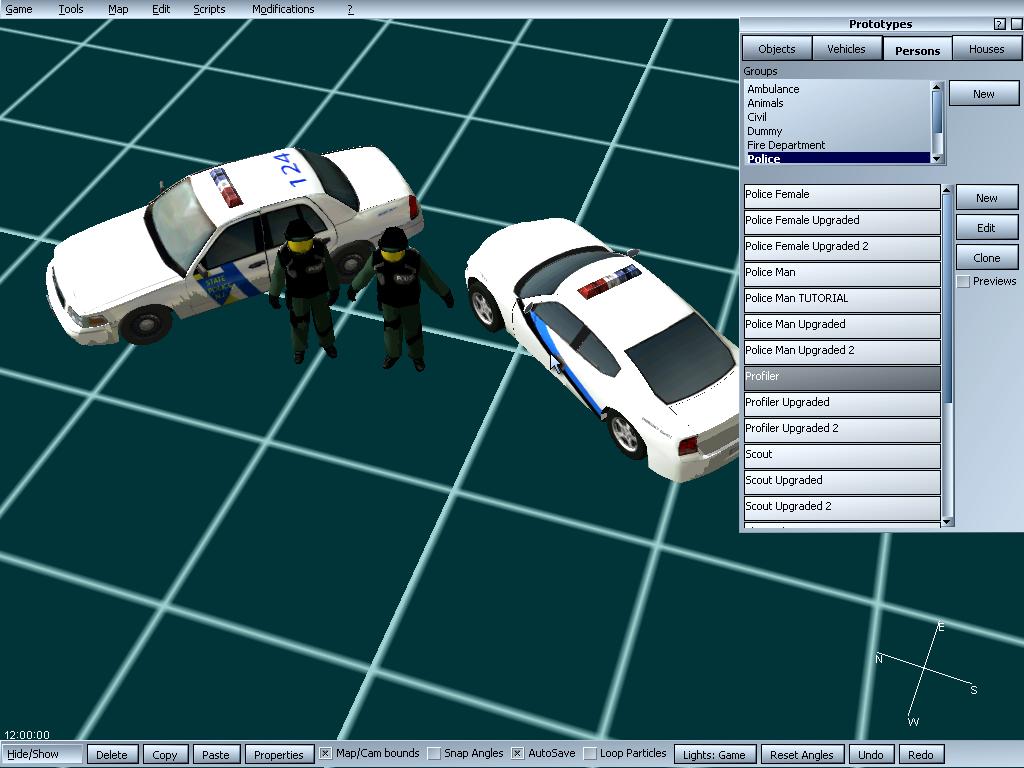This screenshot has width=1024, height=768.
Task: Click the Groups list scroll down arrow
Action: point(937,159)
